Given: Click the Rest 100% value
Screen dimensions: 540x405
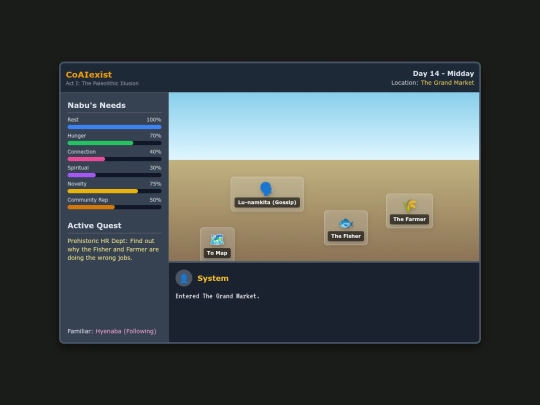Looking at the screenshot, I should click(154, 120).
